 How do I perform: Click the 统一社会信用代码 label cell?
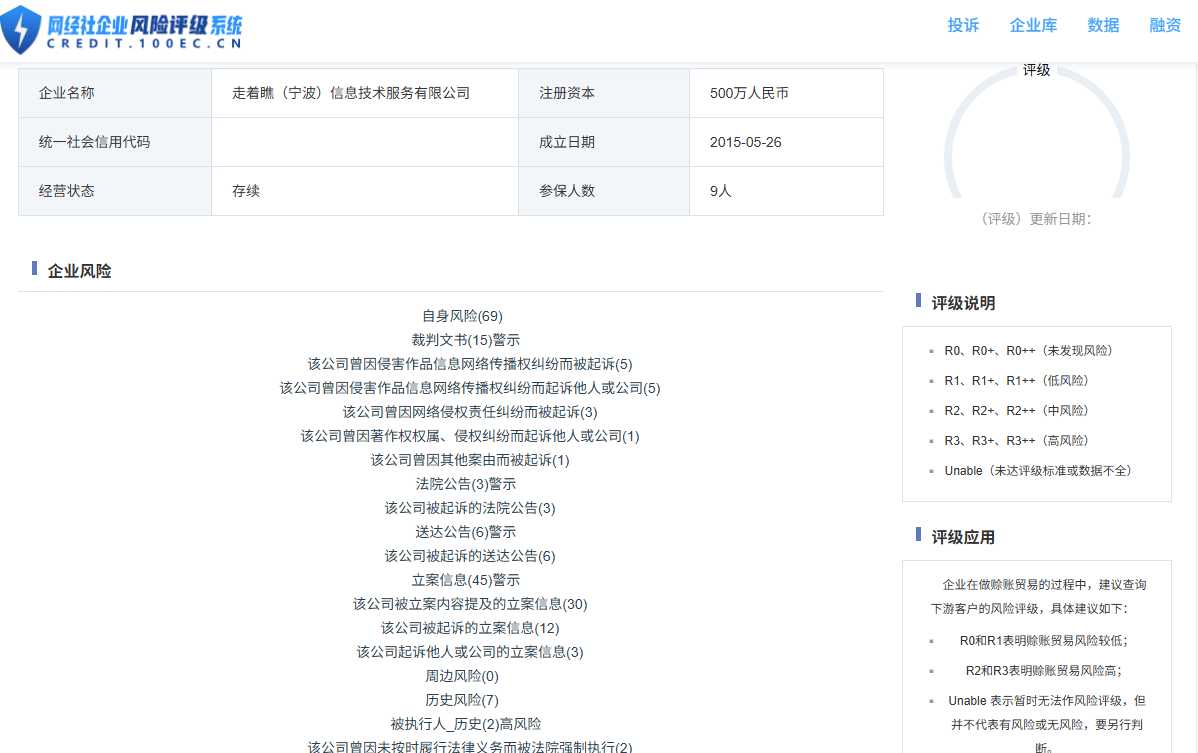[x=115, y=142]
